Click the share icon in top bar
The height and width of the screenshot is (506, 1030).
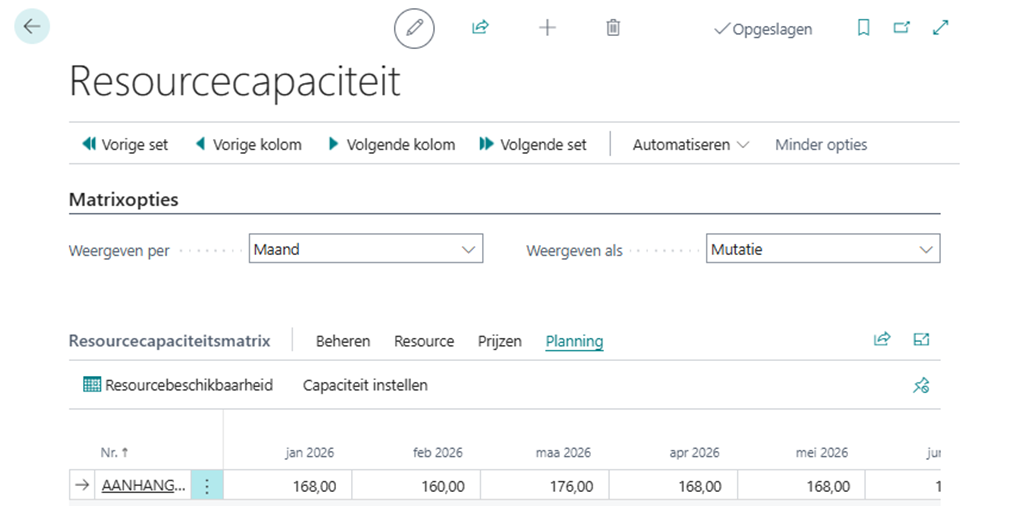[480, 28]
